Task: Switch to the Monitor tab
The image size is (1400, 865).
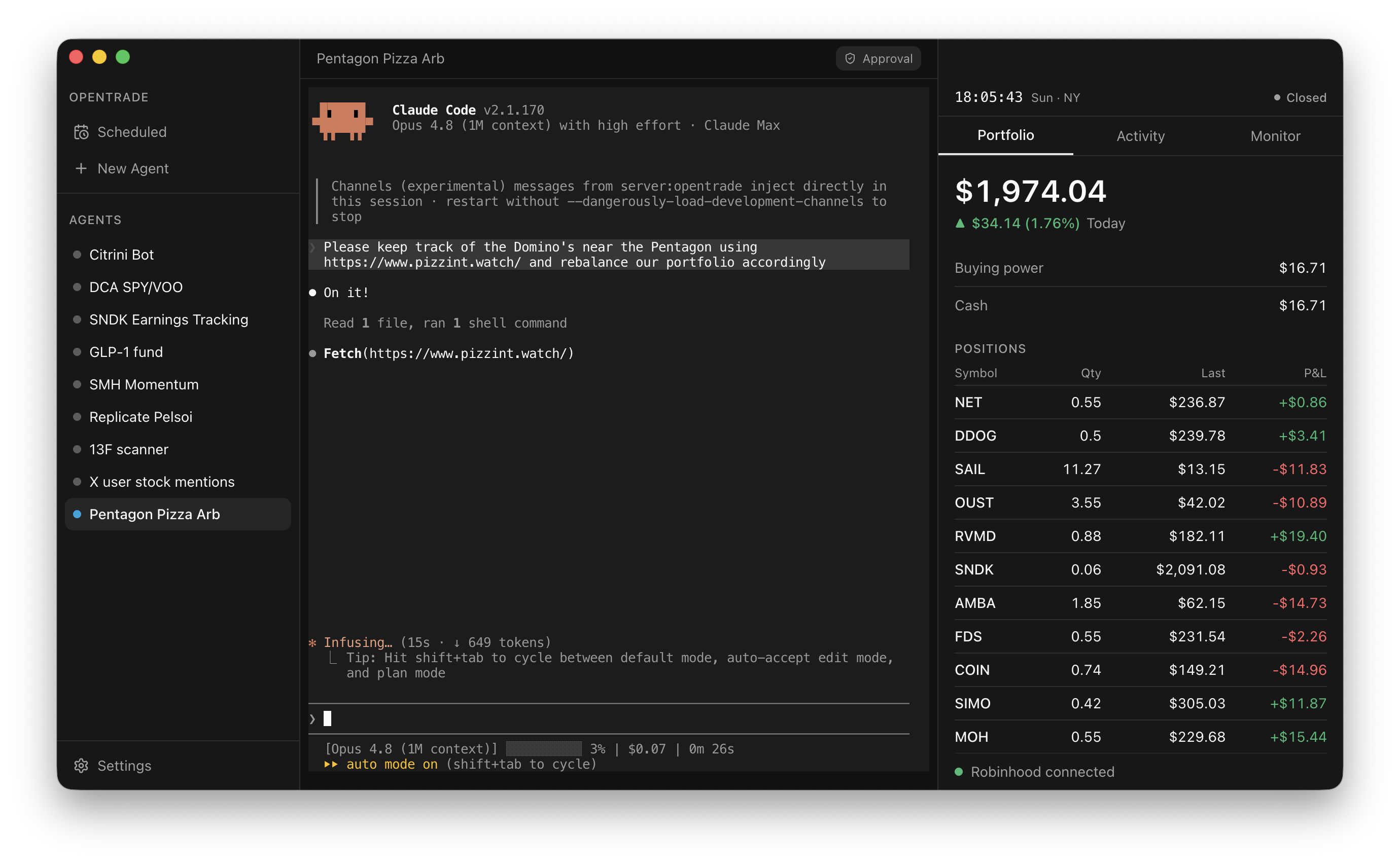Action: (1275, 135)
